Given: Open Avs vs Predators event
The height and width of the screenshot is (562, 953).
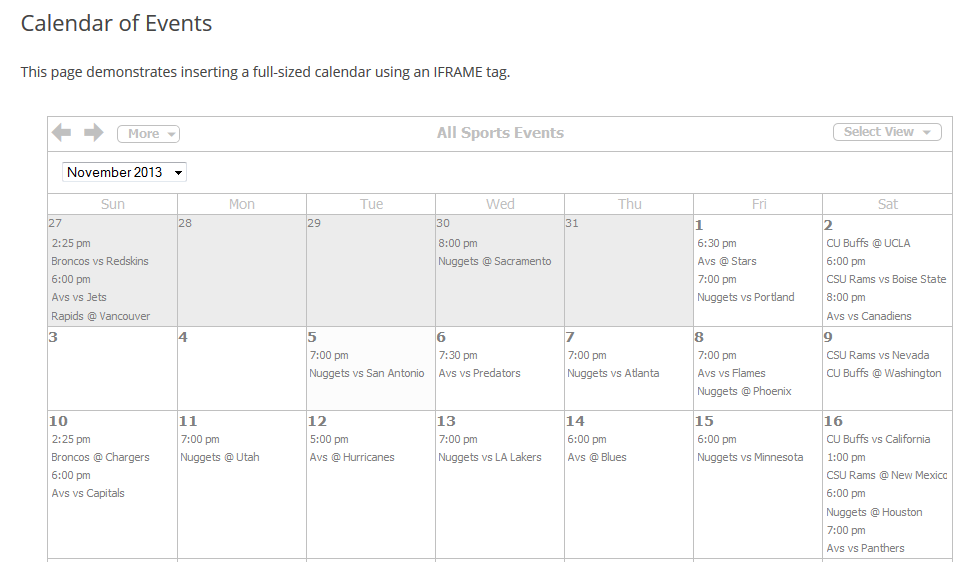Looking at the screenshot, I should [x=480, y=373].
